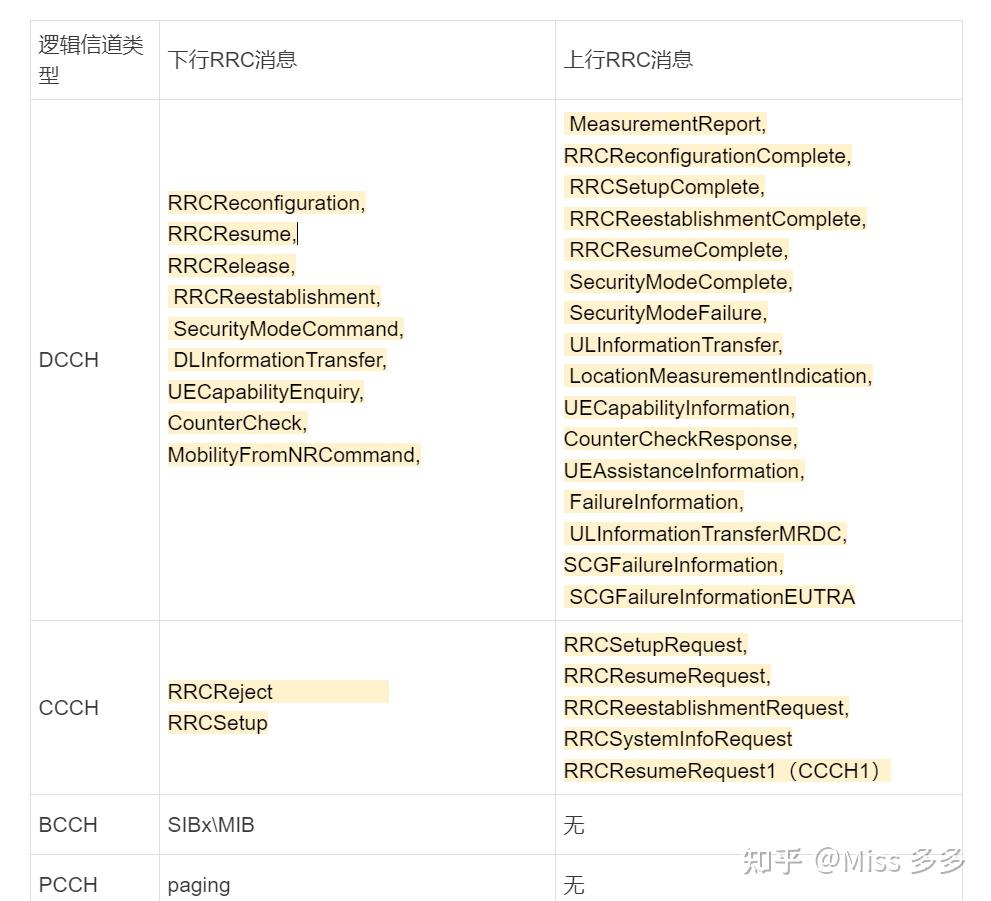Select the SIBx\MIB cell
991x901 pixels.
(211, 825)
